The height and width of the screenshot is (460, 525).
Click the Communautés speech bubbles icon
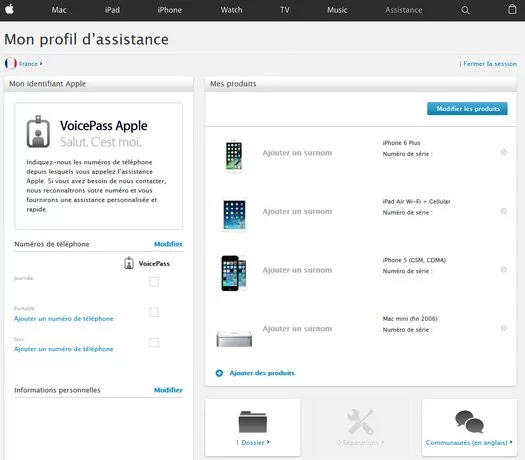[469, 422]
